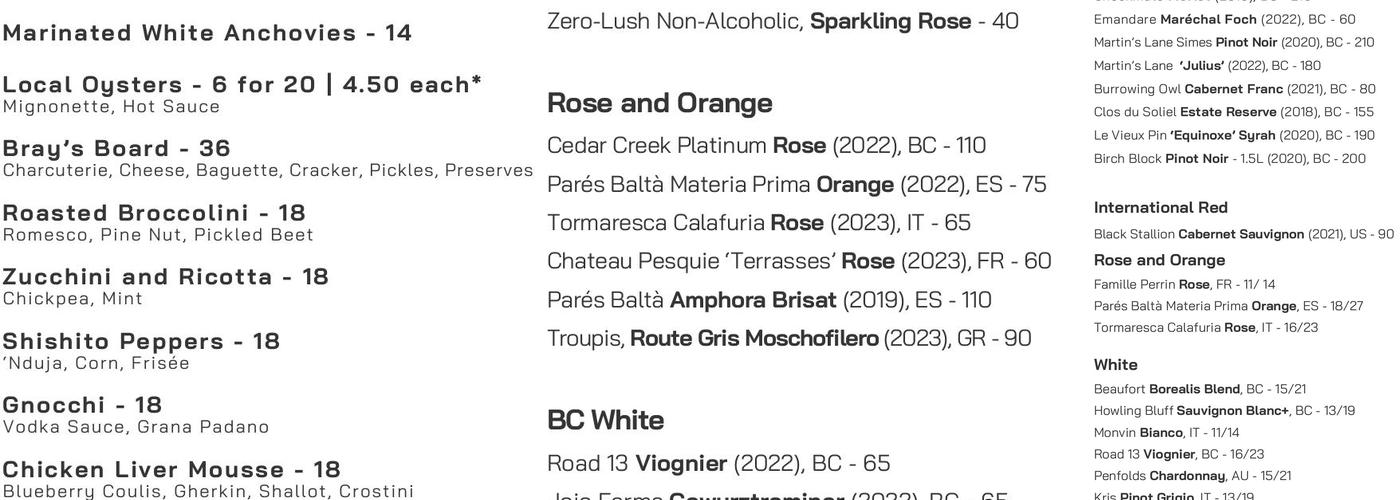Image resolution: width=1400 pixels, height=500 pixels.
Task: Click the large Rose and Orange section heading
Action: [x=659, y=103]
